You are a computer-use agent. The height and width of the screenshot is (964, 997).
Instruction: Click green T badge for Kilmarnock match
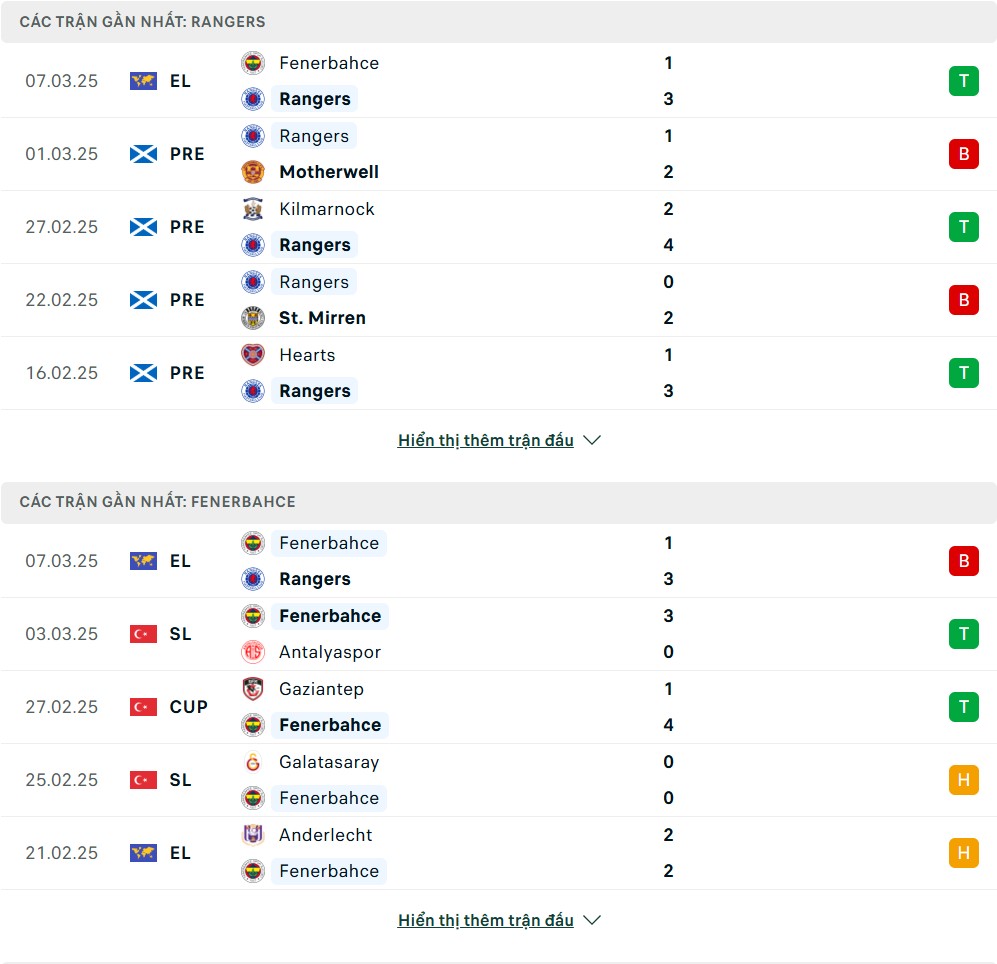(x=963, y=227)
